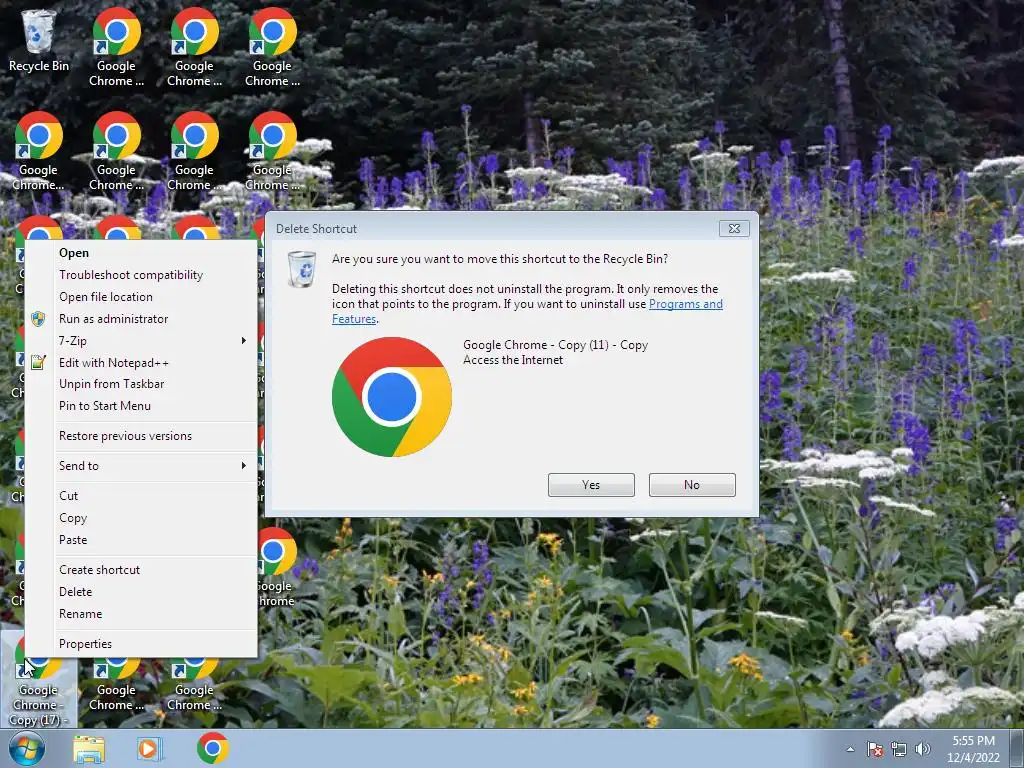Image resolution: width=1024 pixels, height=768 pixels.
Task: Click the Recycle Bin icon inside Delete Shortcut dialog
Action: pos(302,269)
